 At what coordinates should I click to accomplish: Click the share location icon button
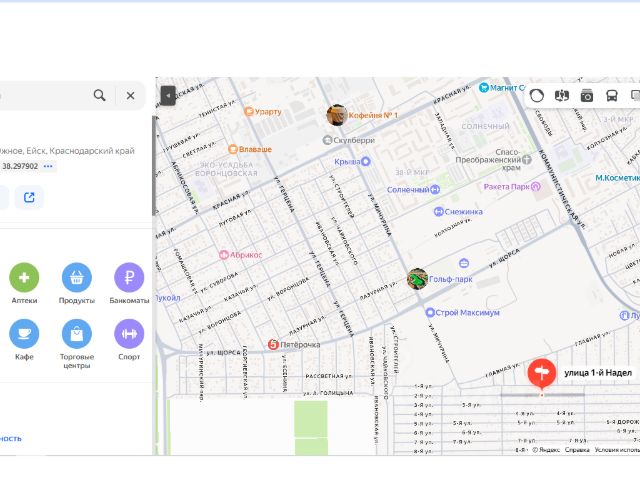29,197
